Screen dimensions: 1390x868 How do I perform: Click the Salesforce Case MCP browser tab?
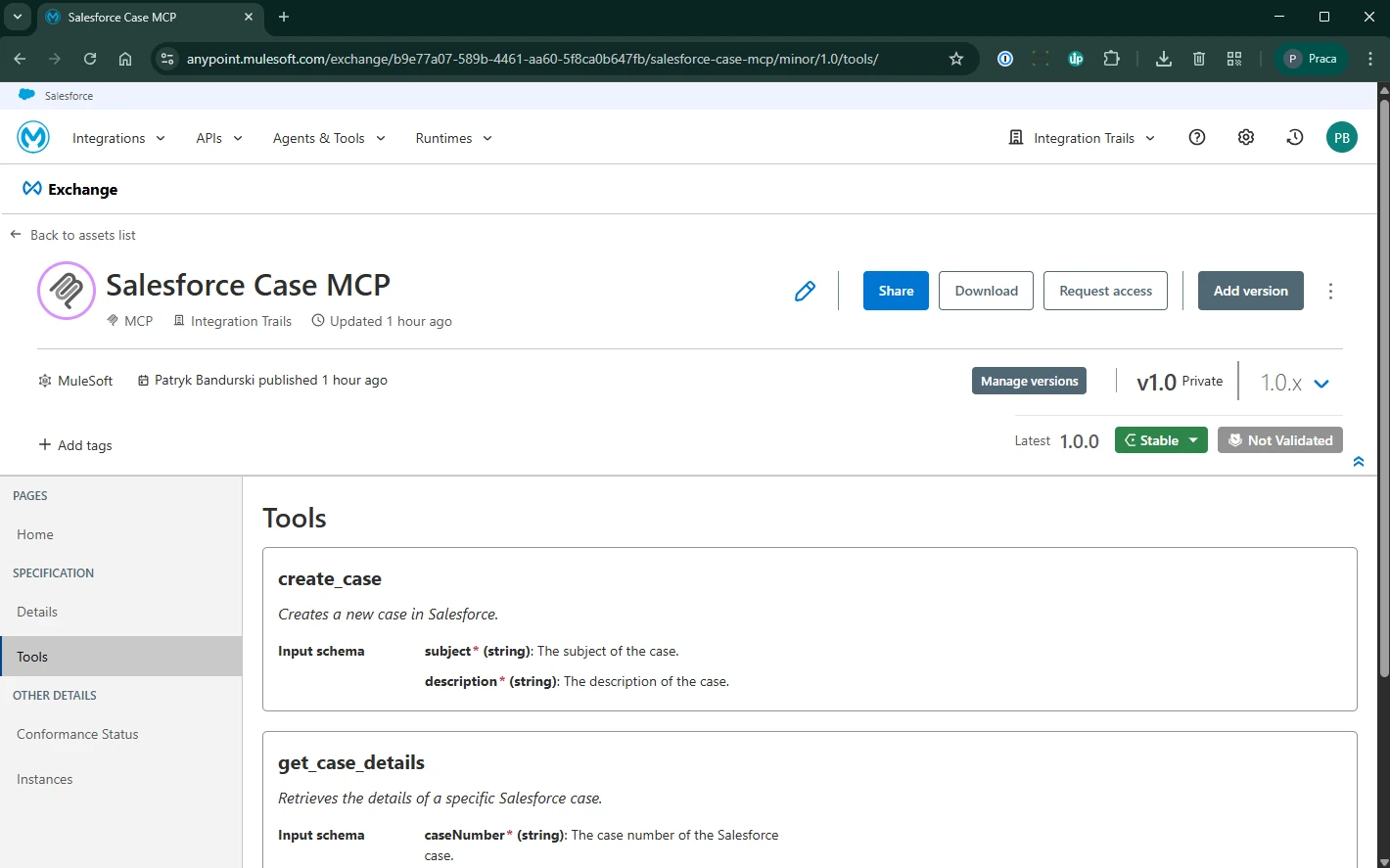tap(149, 17)
